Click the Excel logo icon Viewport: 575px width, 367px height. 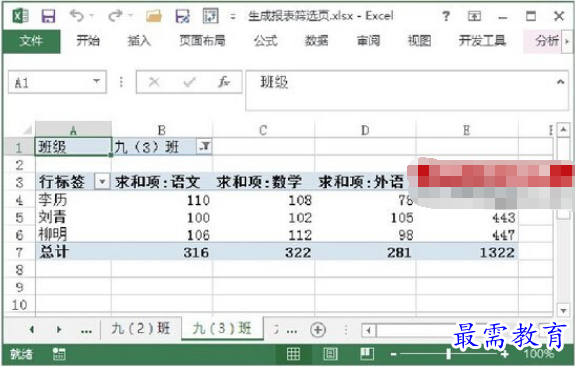[21, 16]
